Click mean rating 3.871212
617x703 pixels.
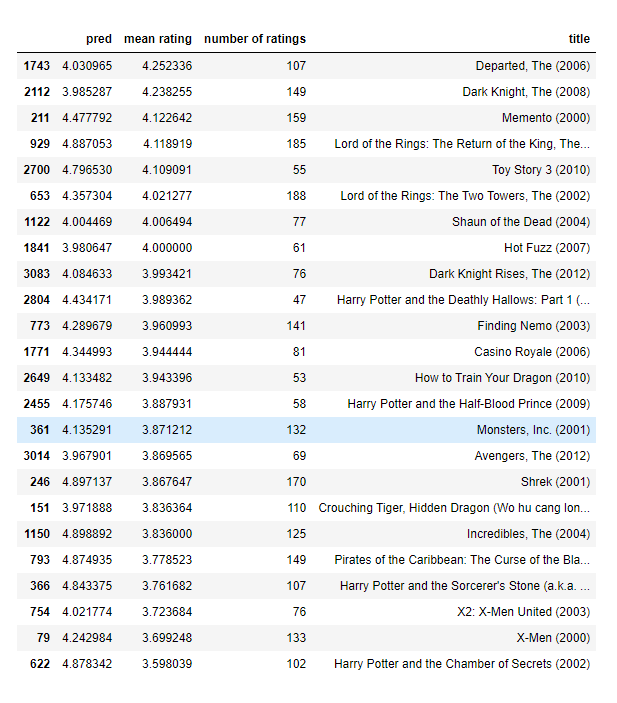coord(167,430)
